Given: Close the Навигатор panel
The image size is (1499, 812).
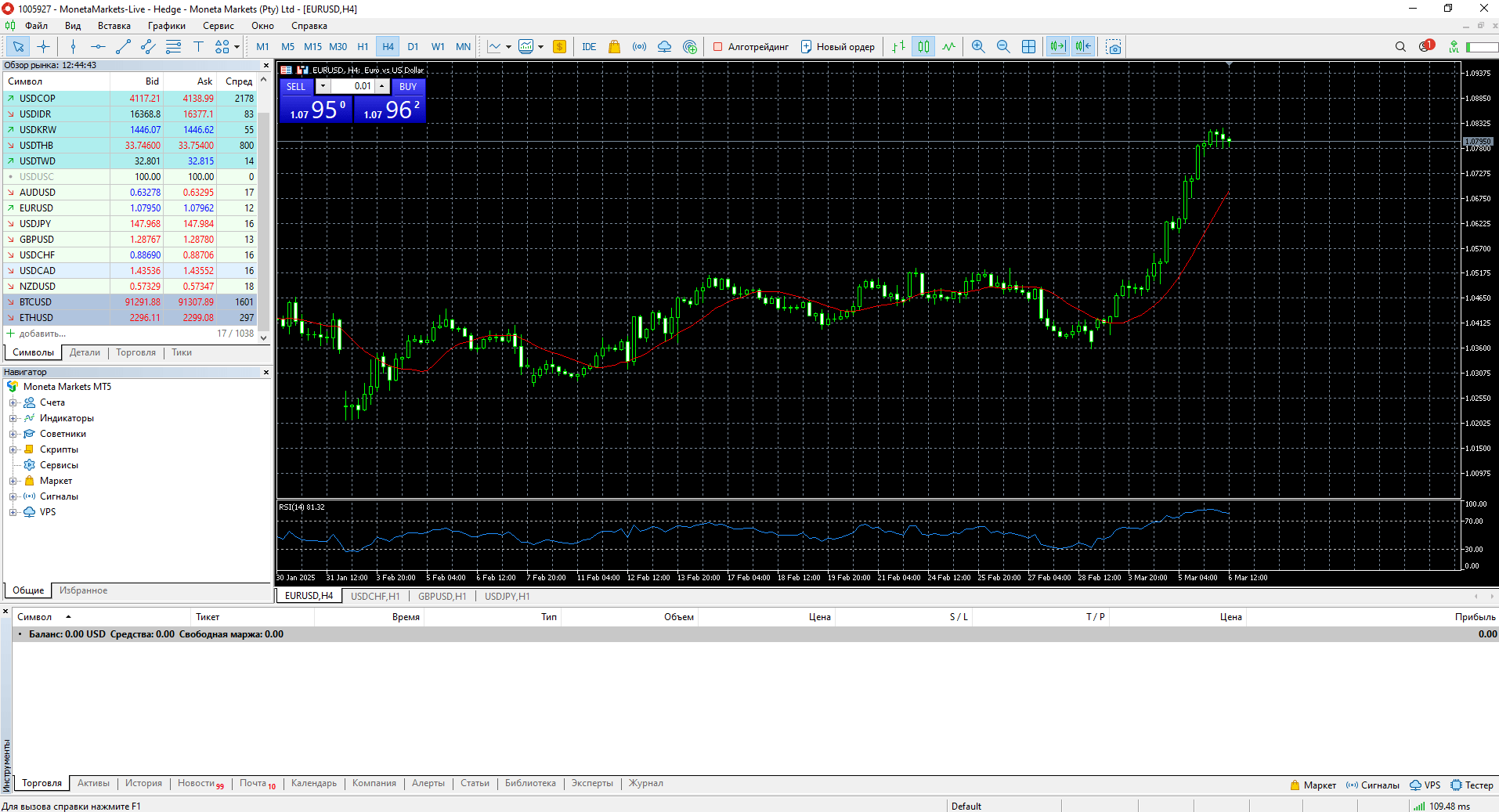Looking at the screenshot, I should coord(266,373).
